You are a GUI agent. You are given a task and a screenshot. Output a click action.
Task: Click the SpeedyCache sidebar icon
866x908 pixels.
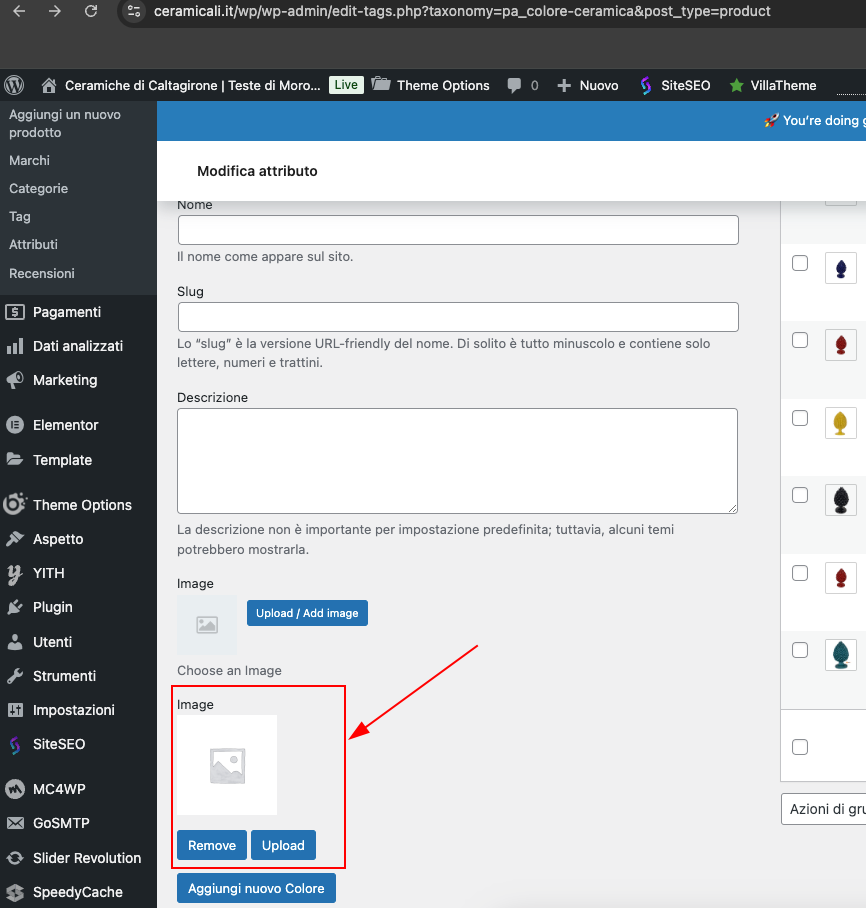[x=15, y=892]
